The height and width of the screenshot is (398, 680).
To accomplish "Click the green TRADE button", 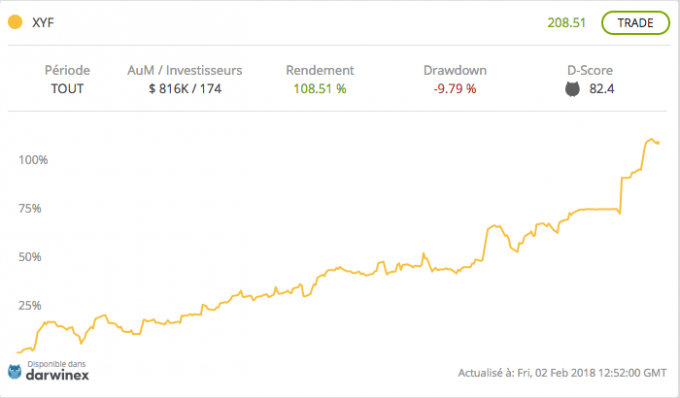I will click(635, 23).
